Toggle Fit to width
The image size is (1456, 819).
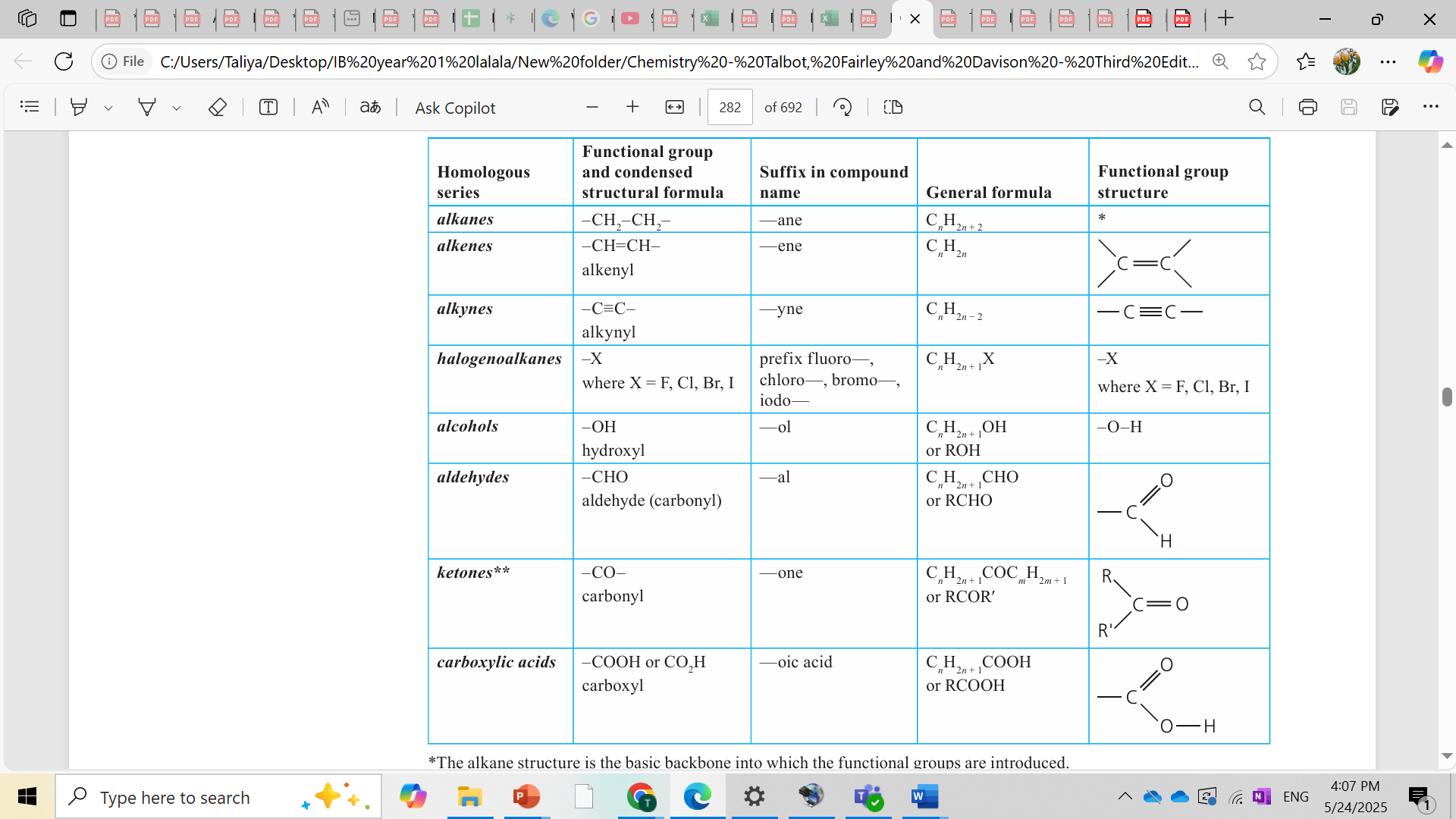(674, 107)
